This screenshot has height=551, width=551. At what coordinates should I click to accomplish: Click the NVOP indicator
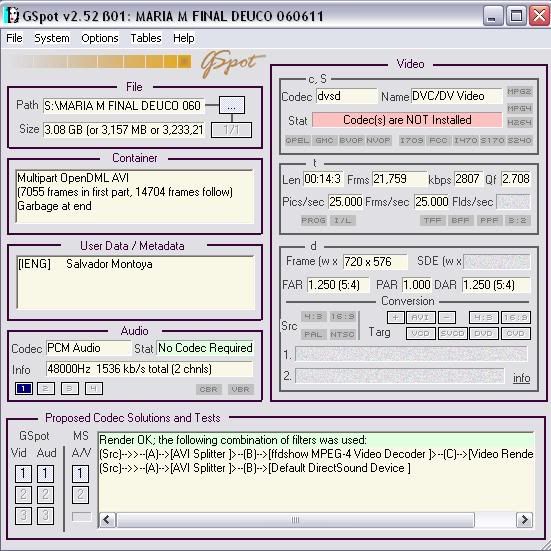point(378,140)
